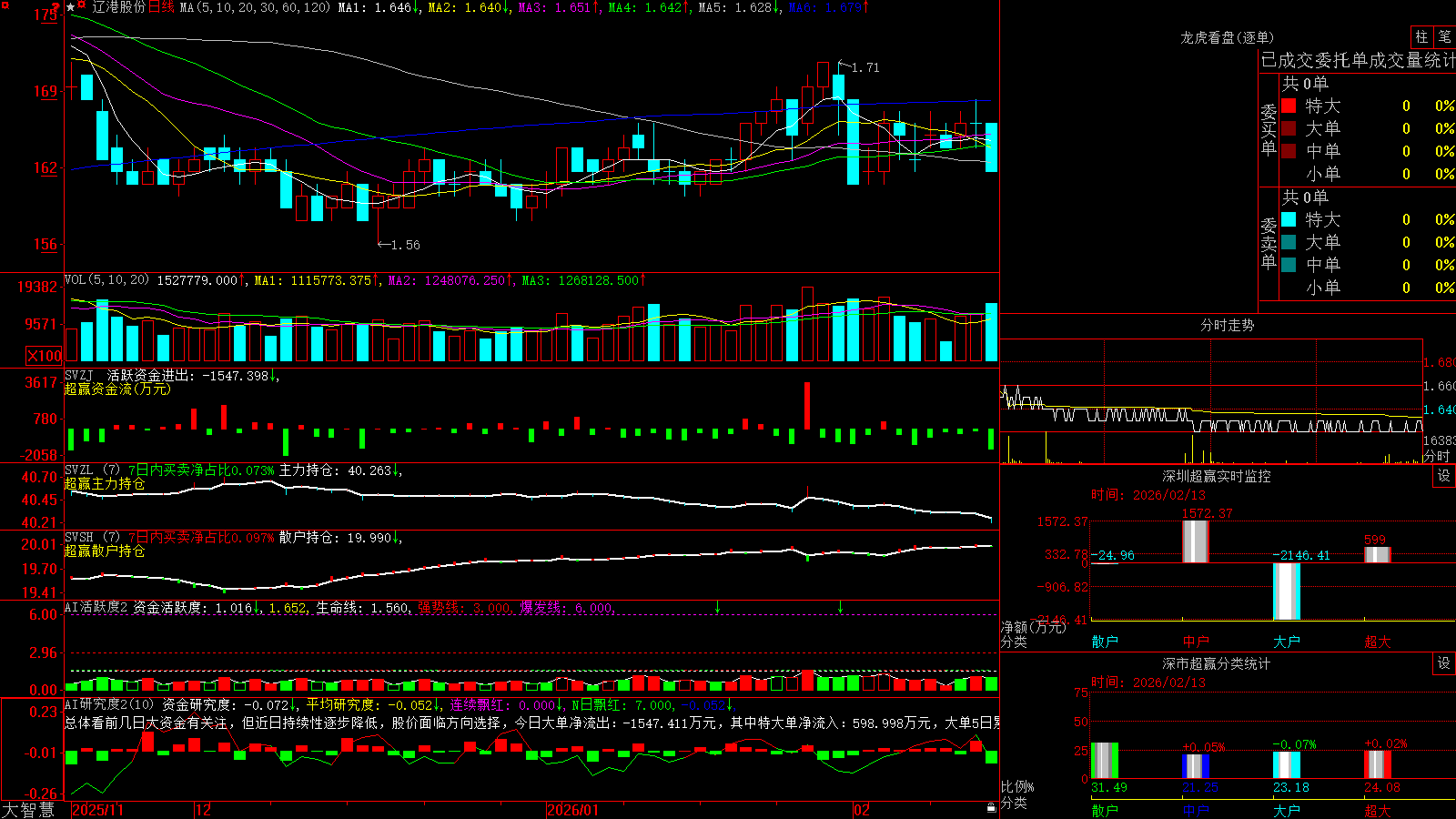Click the teal 中单 sell order swatch
This screenshot has height=819, width=1456.
pos(1289,265)
